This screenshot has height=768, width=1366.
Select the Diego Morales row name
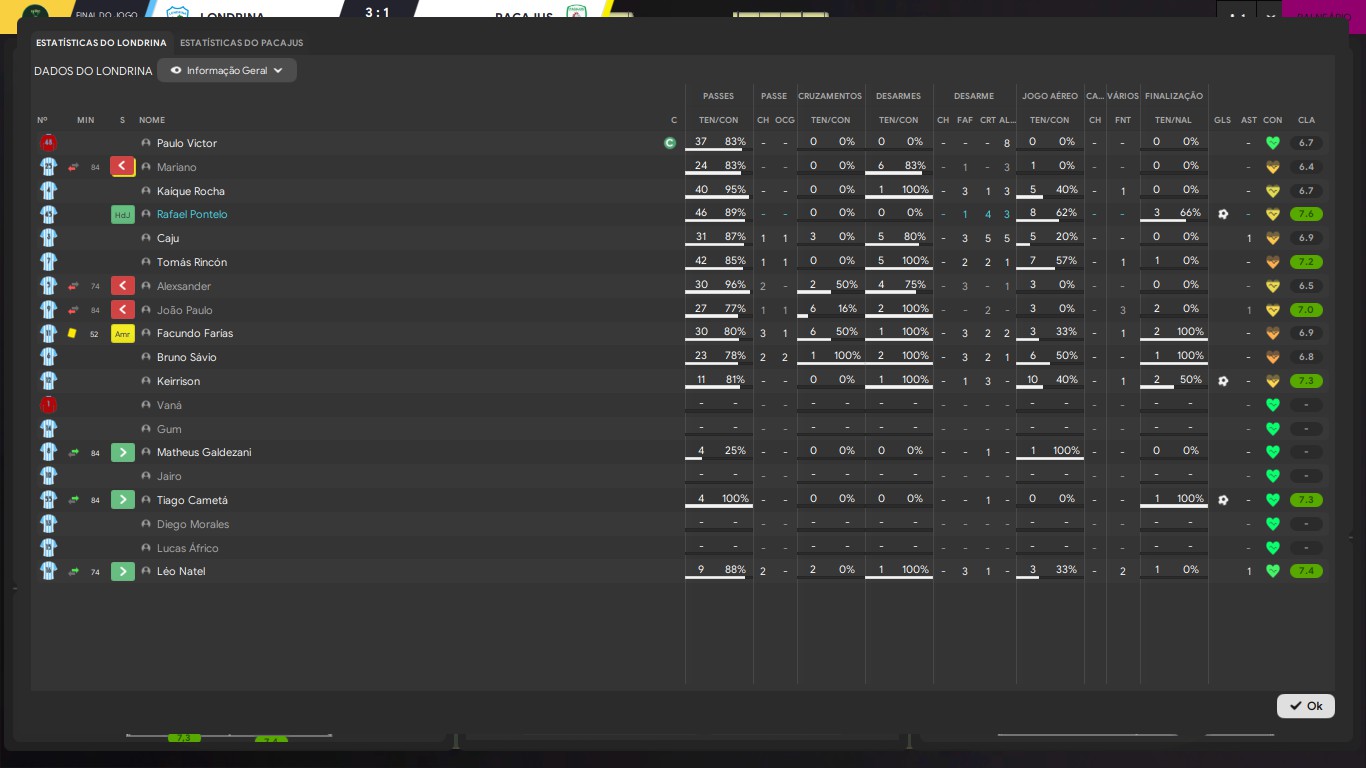click(x=193, y=524)
